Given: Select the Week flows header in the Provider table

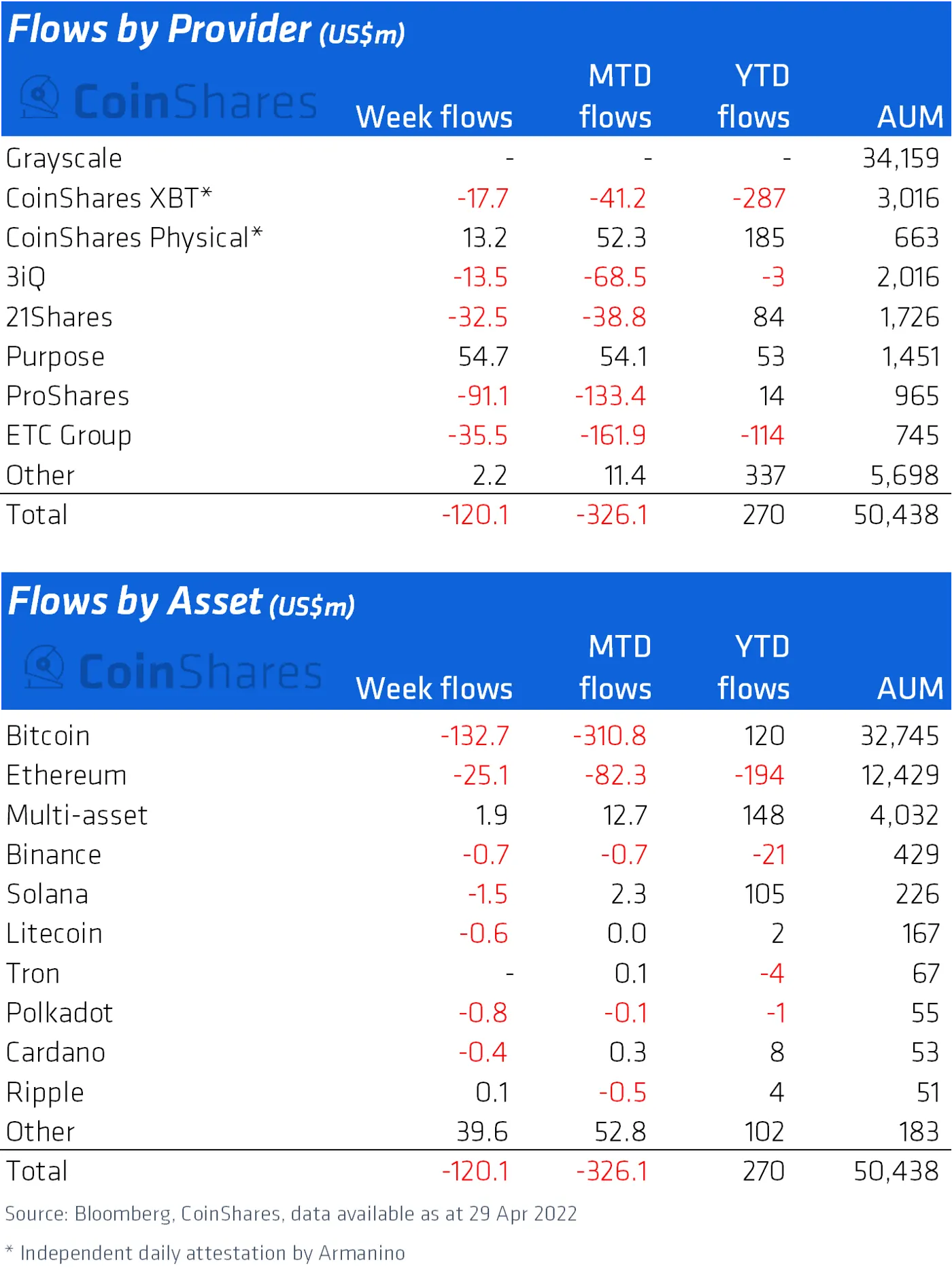Looking at the screenshot, I should coord(434,117).
